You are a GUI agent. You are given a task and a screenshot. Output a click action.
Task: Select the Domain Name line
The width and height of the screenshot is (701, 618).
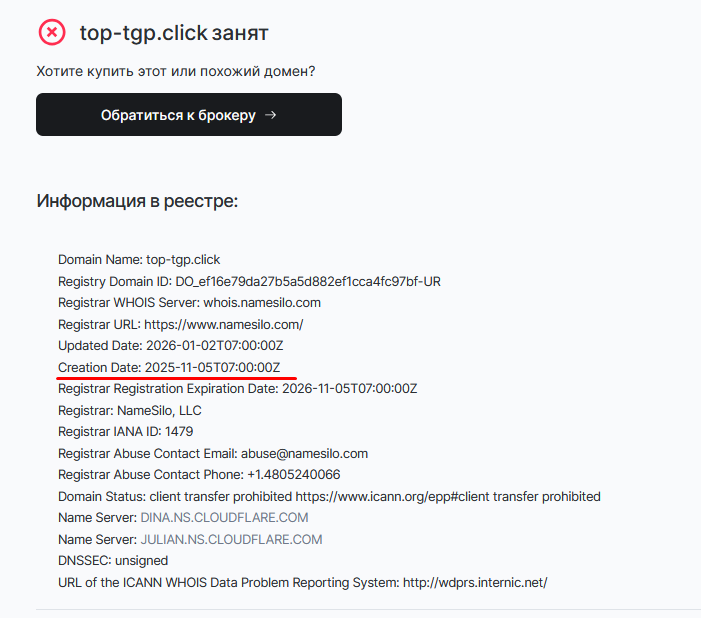139,260
